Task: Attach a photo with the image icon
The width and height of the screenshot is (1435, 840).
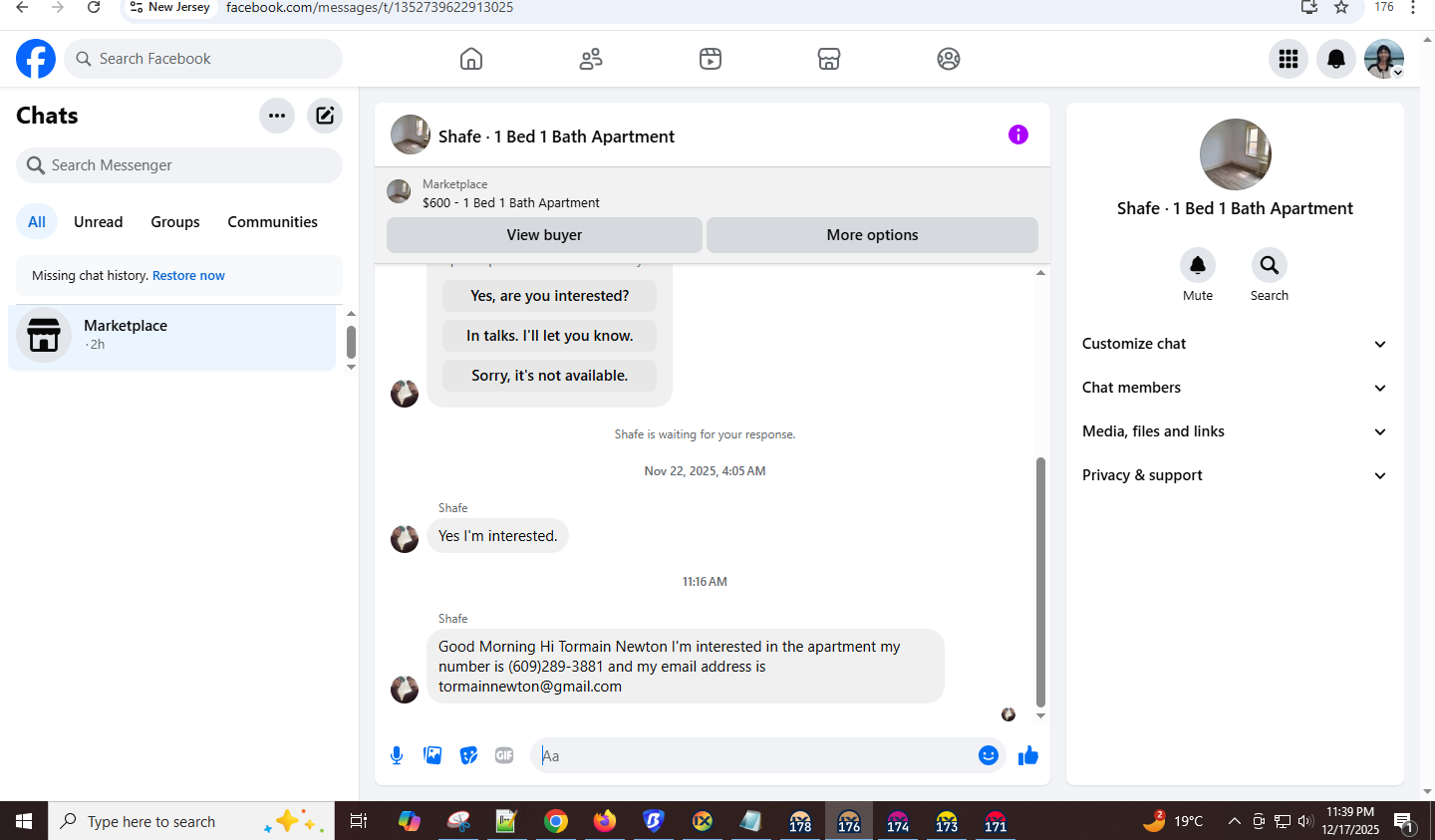Action: click(432, 755)
